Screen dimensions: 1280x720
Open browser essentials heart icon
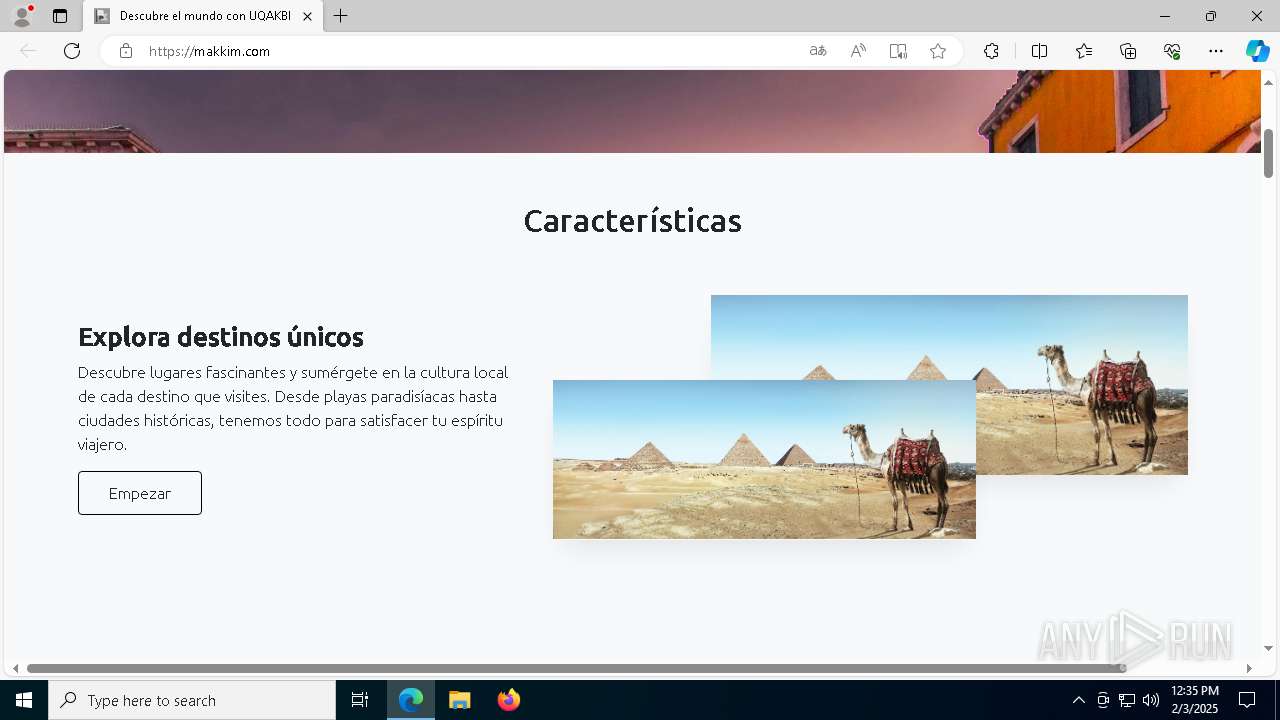click(x=1172, y=51)
